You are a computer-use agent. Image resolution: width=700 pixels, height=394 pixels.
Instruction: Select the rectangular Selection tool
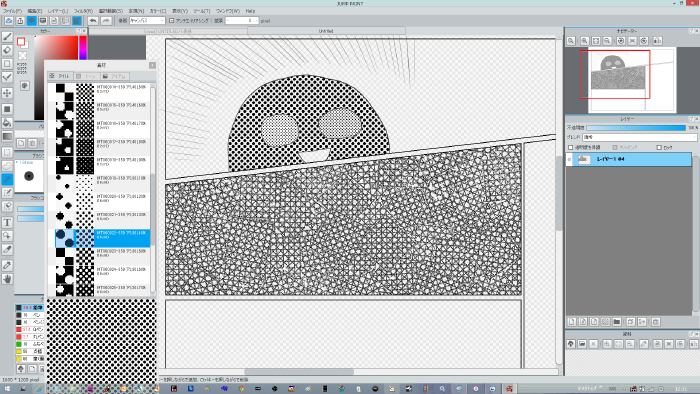7,152
